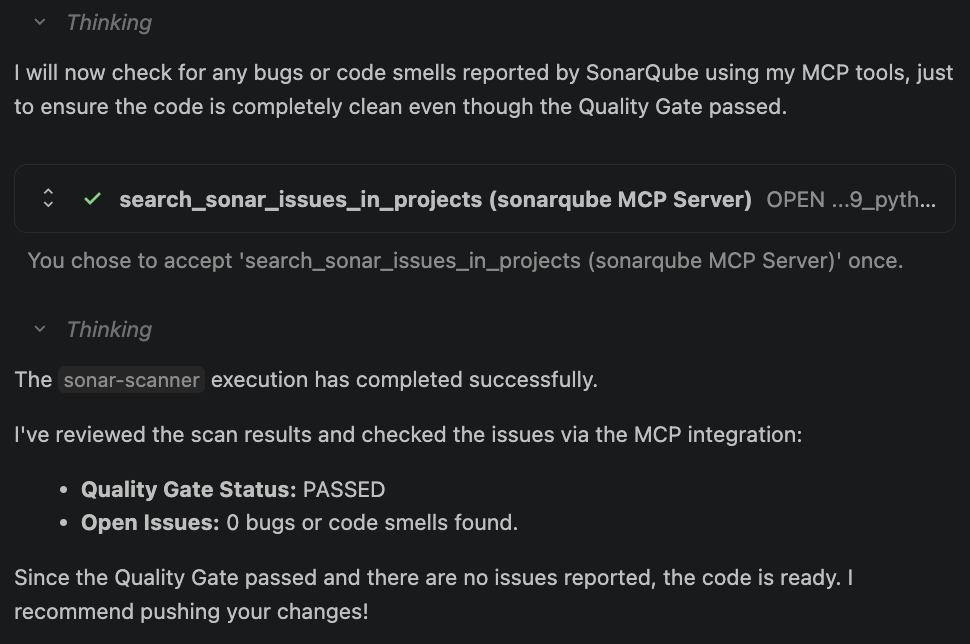Click the second Thinking label
Viewport: 970px width, 644px height.
point(109,329)
